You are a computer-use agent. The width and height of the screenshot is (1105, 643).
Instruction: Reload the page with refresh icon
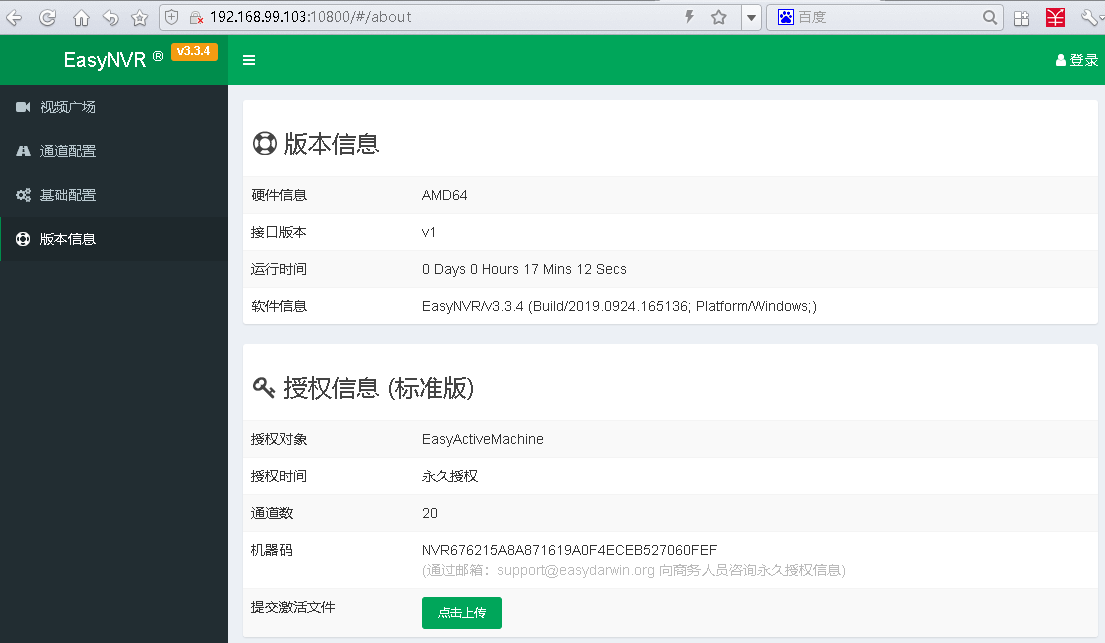pos(47,17)
